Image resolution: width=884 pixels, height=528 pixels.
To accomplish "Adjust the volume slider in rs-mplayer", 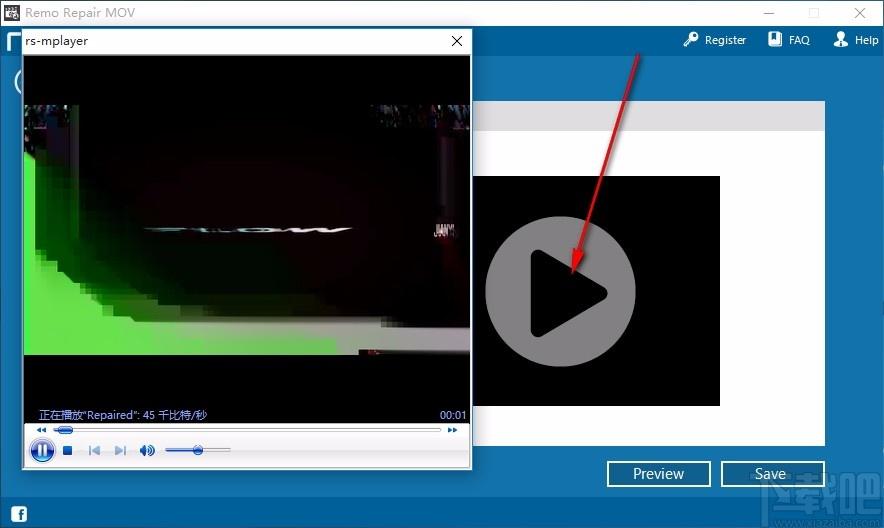I will [x=198, y=450].
